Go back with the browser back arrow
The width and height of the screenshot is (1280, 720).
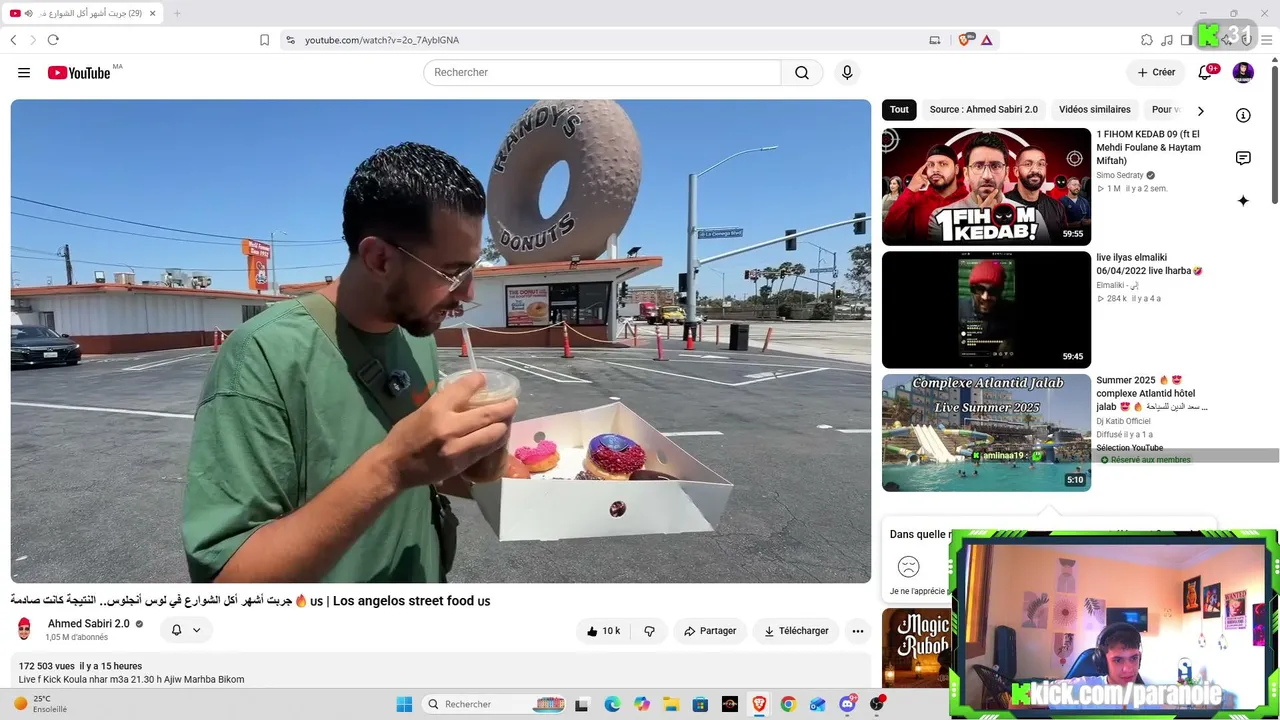(x=13, y=40)
